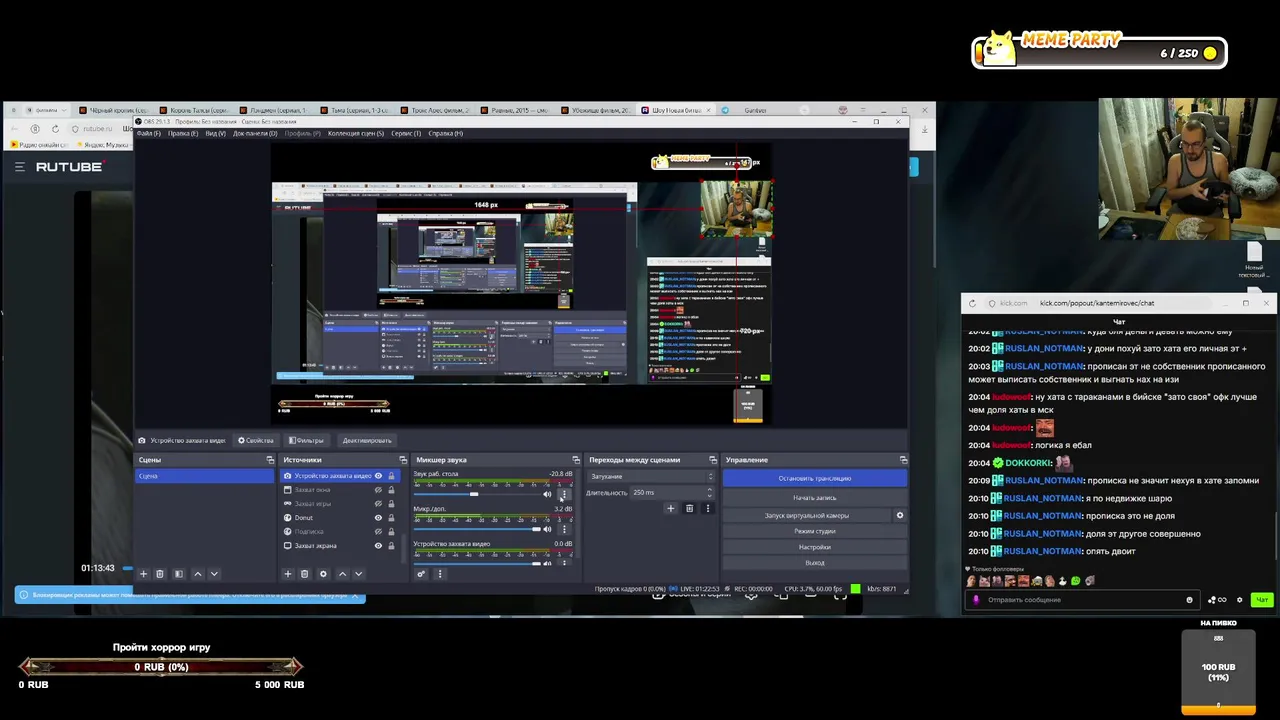This screenshot has height=720, width=1280.
Task: Delete scene using trash icon in Сцены panel
Action: click(160, 574)
